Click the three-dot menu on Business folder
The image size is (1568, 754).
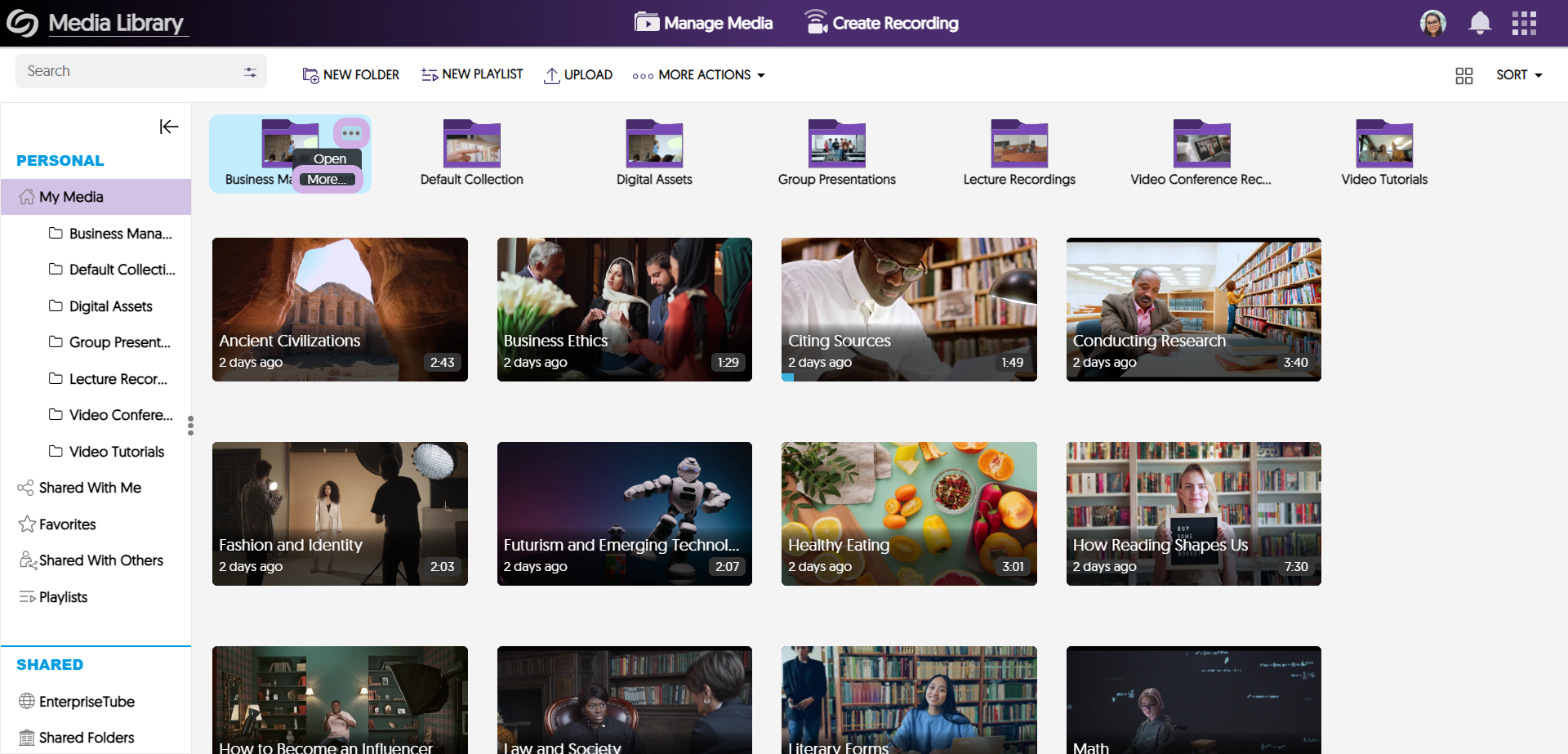click(351, 133)
